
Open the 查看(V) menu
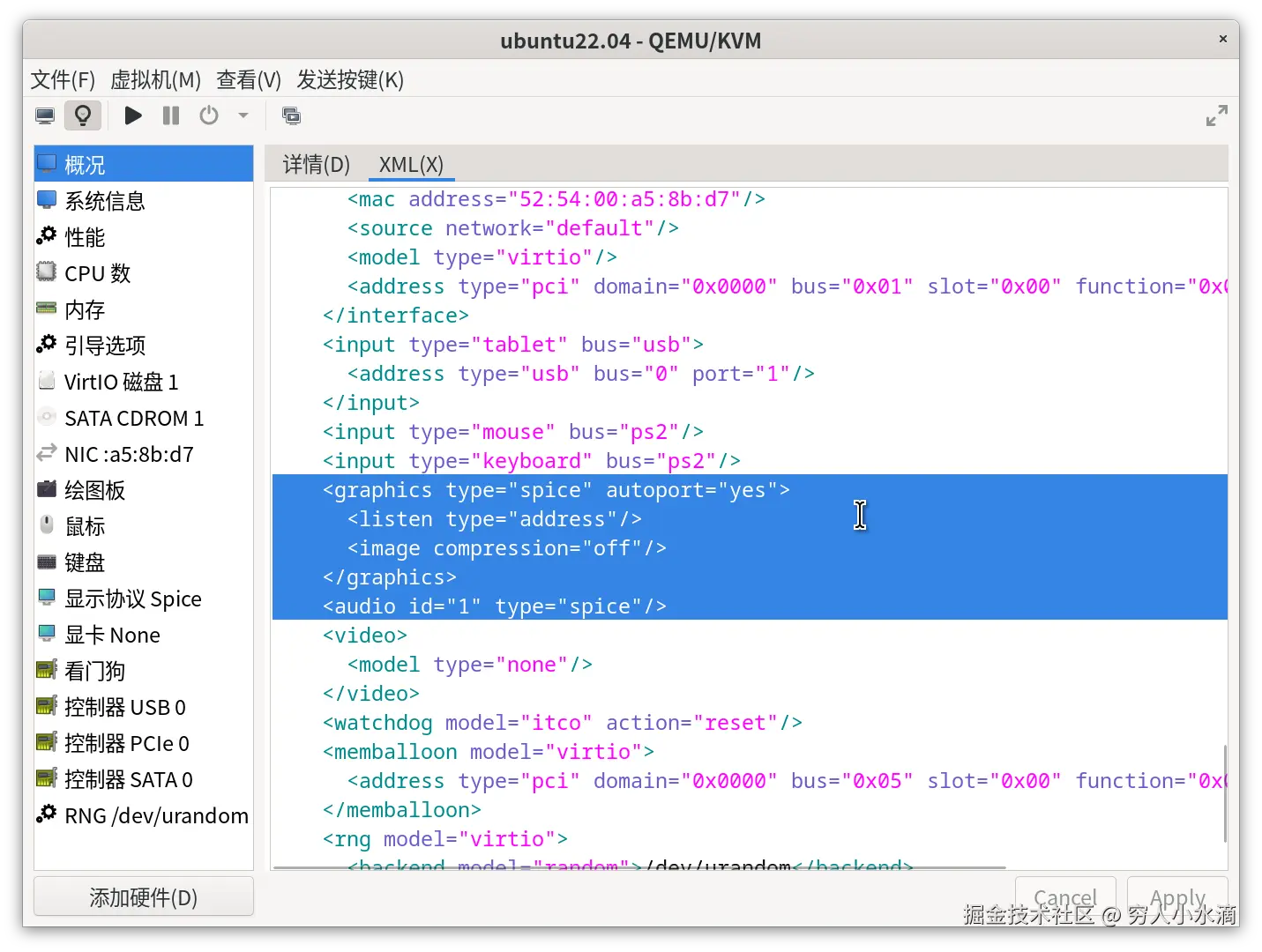(x=249, y=80)
